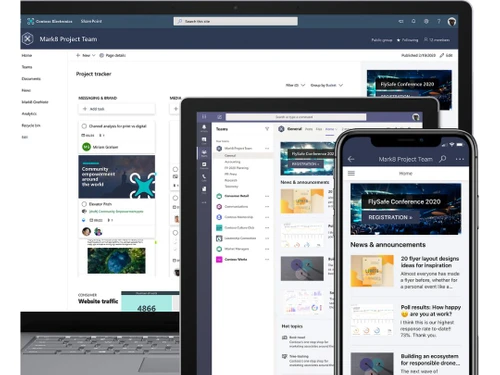Open Teams user avatar on tablet
This screenshot has width=500, height=375.
point(416,117)
